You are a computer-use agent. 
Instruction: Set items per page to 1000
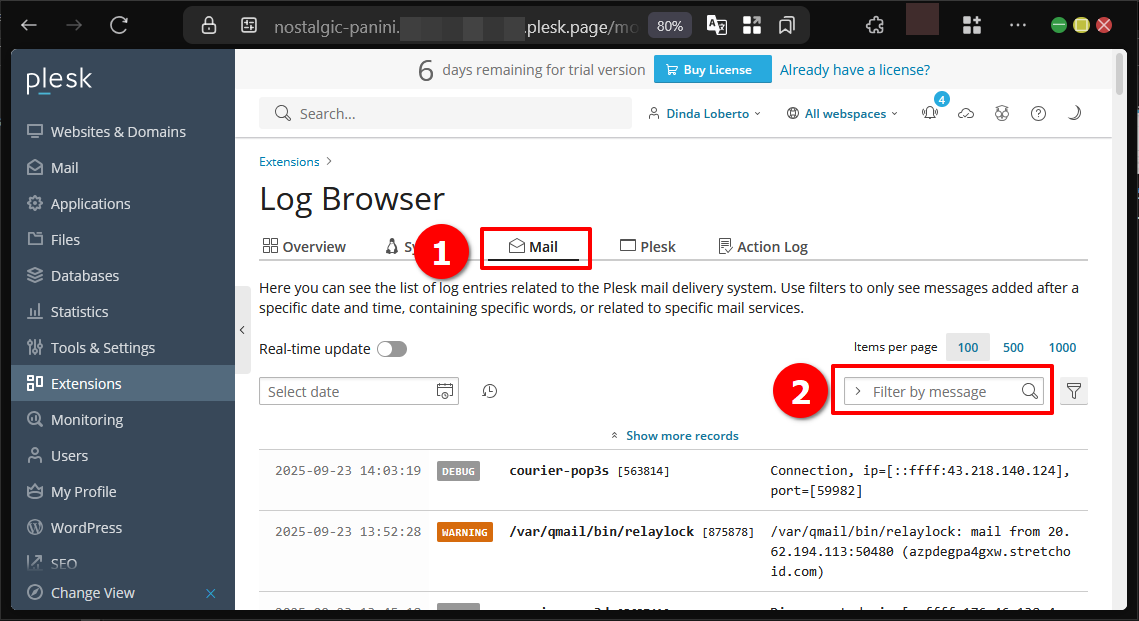coord(1062,347)
